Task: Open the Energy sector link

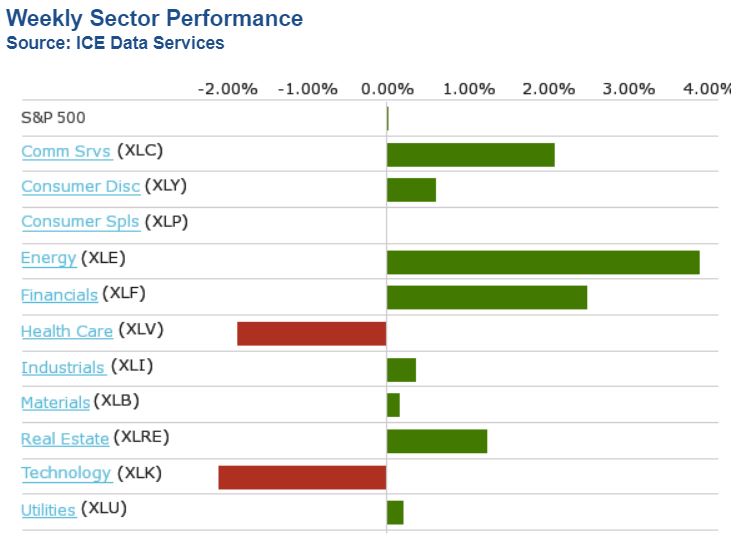Action: [48, 258]
